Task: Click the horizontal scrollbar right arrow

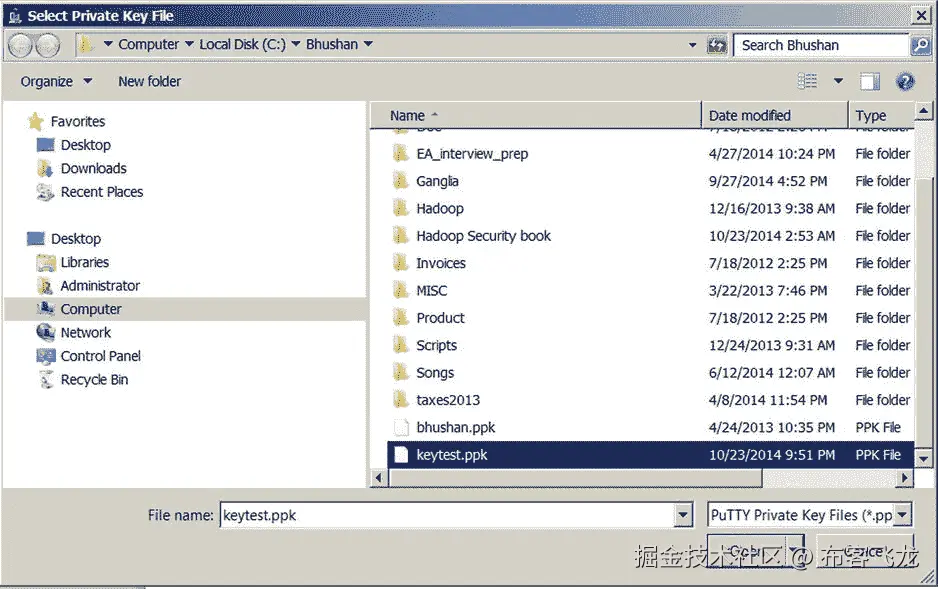Action: point(904,478)
